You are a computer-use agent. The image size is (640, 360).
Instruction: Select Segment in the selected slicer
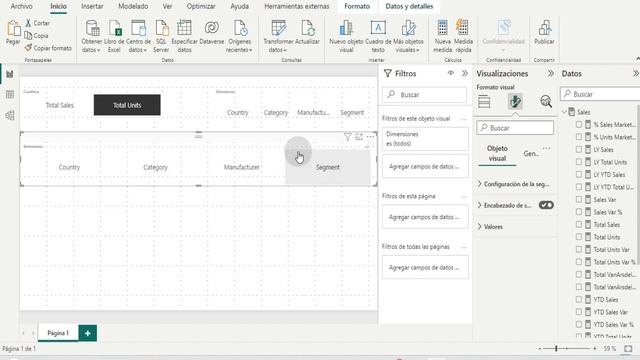[327, 167]
